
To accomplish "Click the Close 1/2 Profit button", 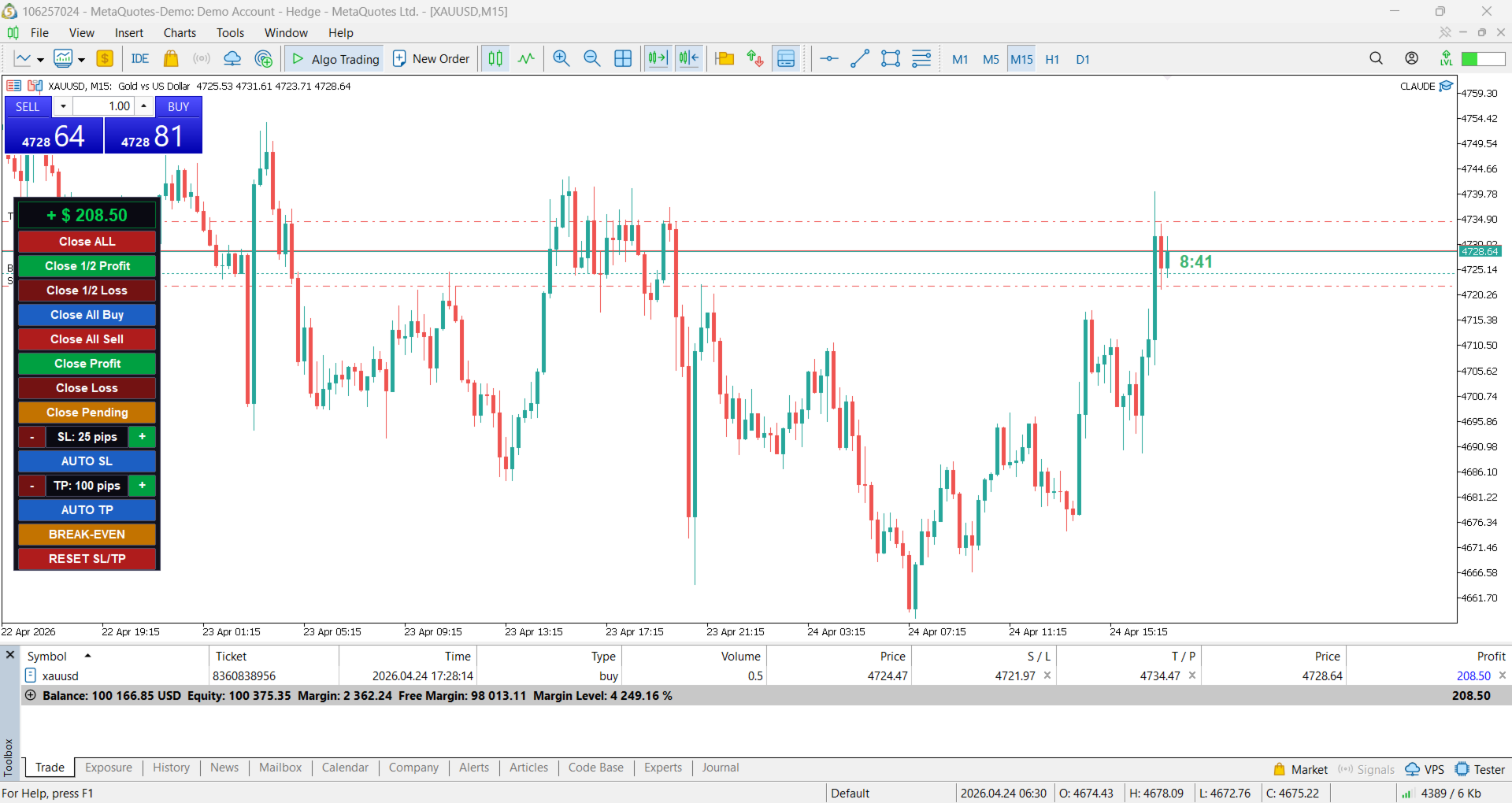I will tap(87, 266).
